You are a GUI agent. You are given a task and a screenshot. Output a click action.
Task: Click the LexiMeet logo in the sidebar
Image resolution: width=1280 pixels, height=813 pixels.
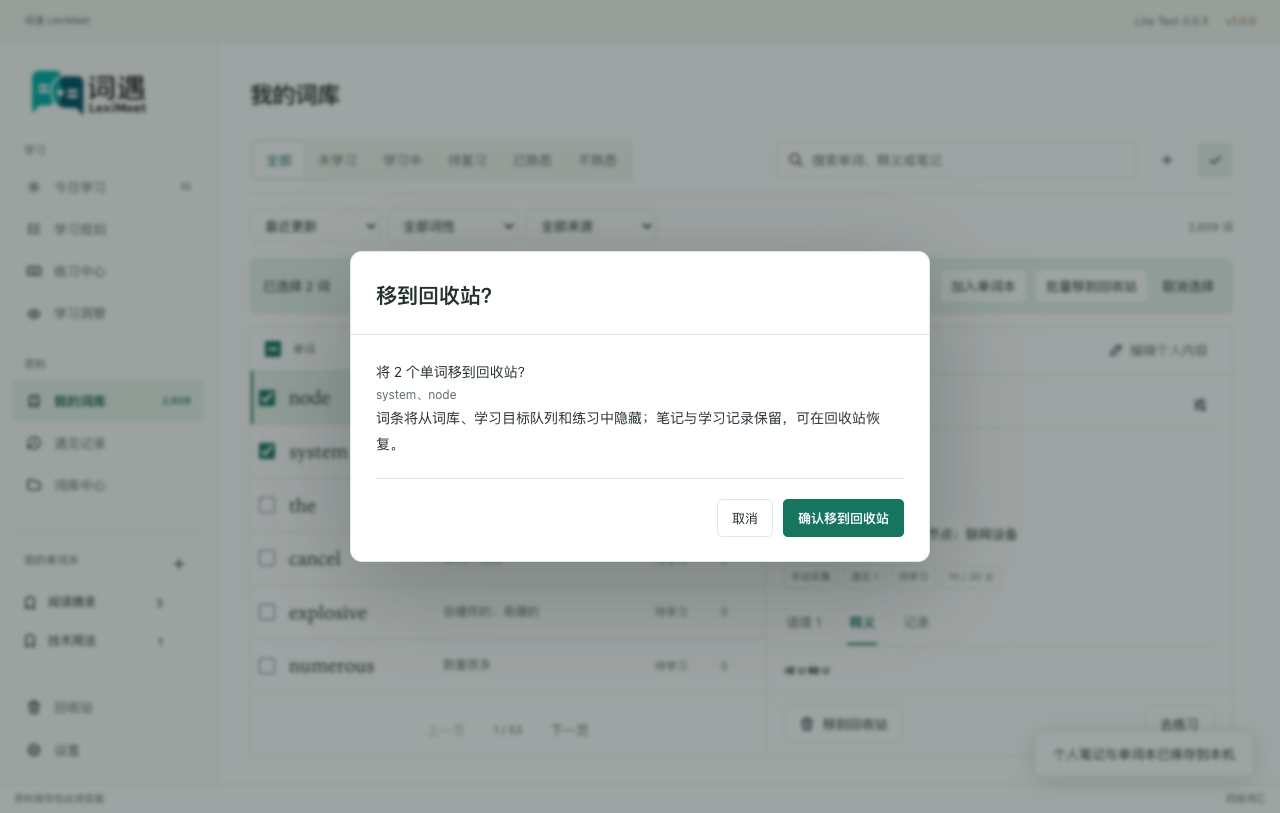pyautogui.click(x=88, y=92)
